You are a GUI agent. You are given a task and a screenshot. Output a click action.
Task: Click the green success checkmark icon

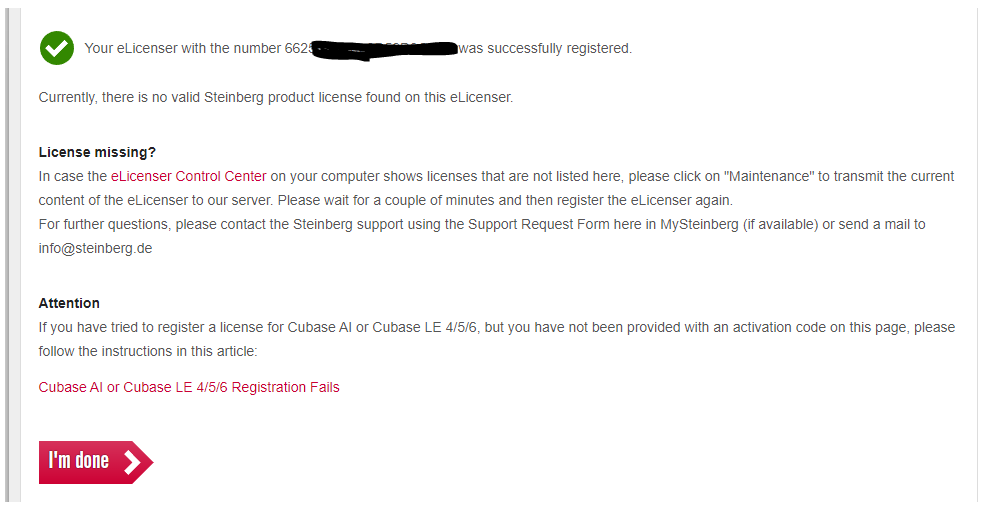pos(56,48)
